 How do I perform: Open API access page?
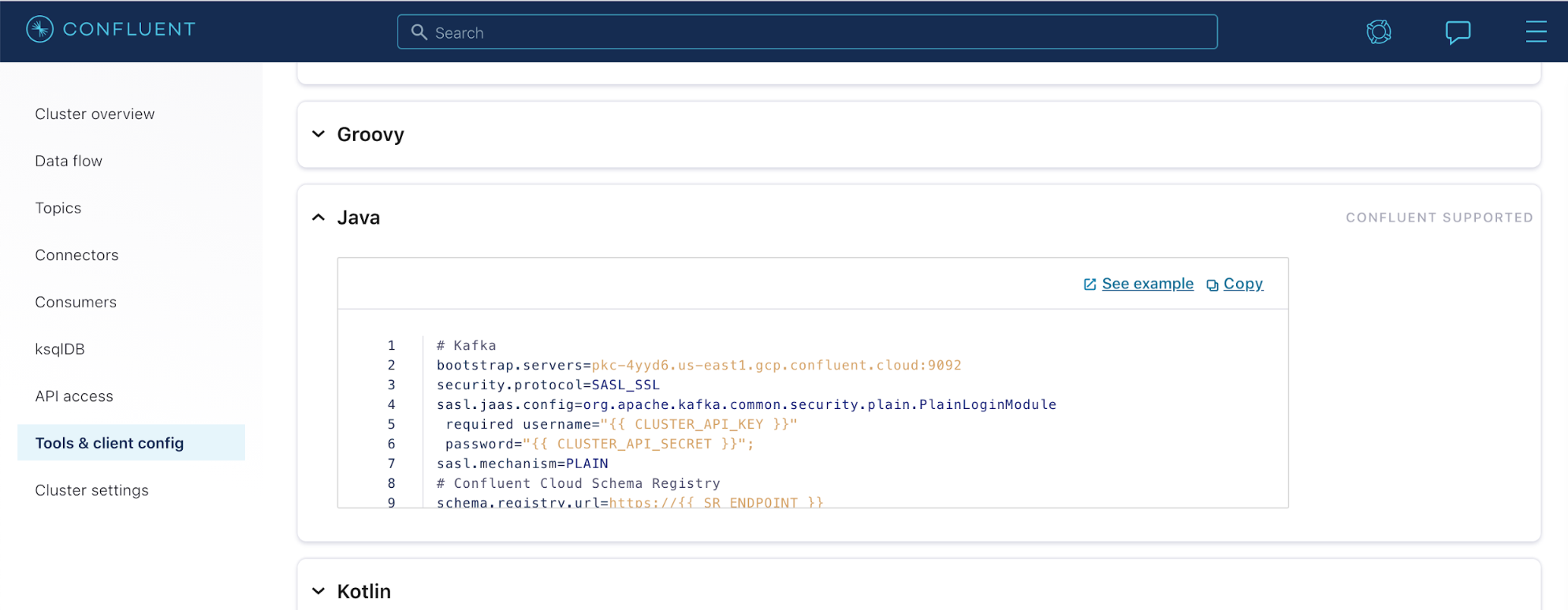tap(74, 396)
